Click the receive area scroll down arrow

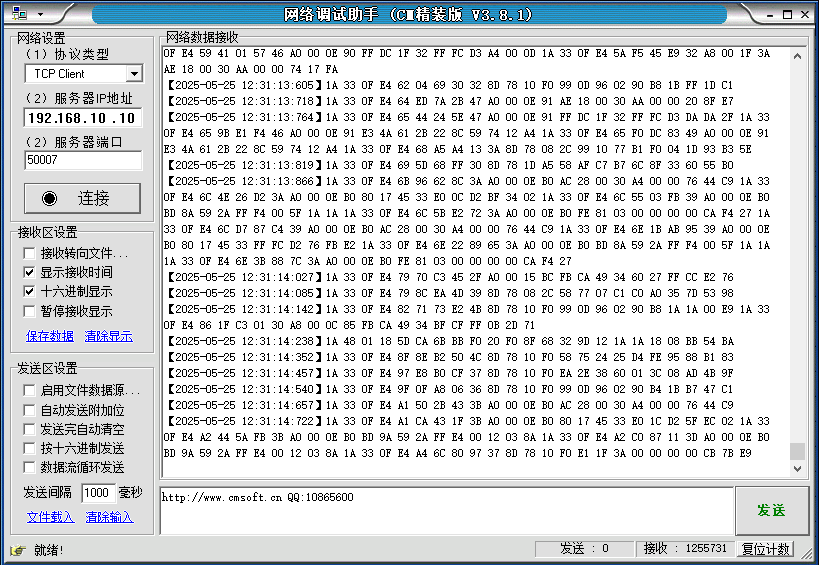[797, 468]
